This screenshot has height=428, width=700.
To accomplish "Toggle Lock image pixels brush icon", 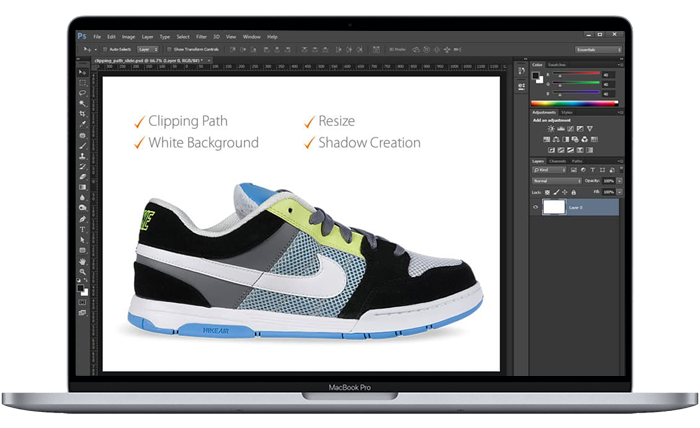I will click(x=556, y=192).
